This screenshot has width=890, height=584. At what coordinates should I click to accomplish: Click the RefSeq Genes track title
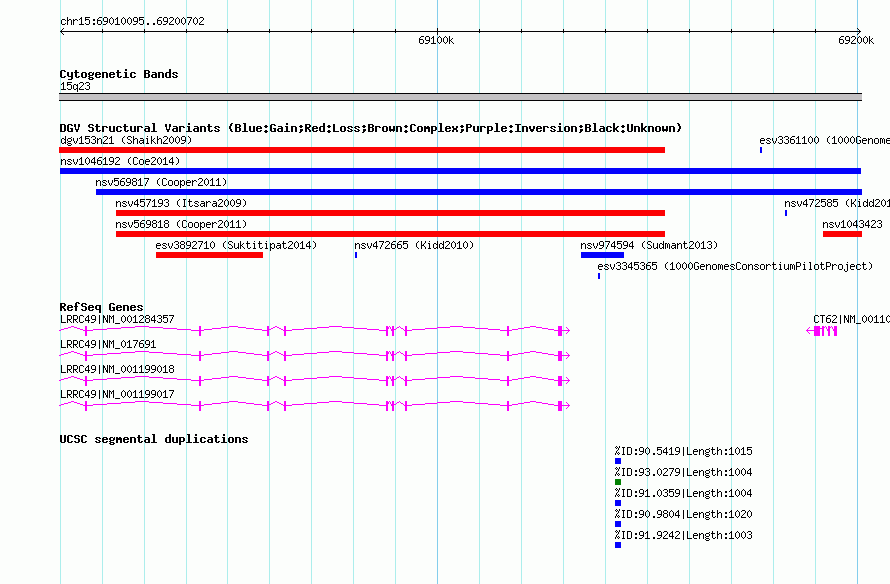click(101, 306)
